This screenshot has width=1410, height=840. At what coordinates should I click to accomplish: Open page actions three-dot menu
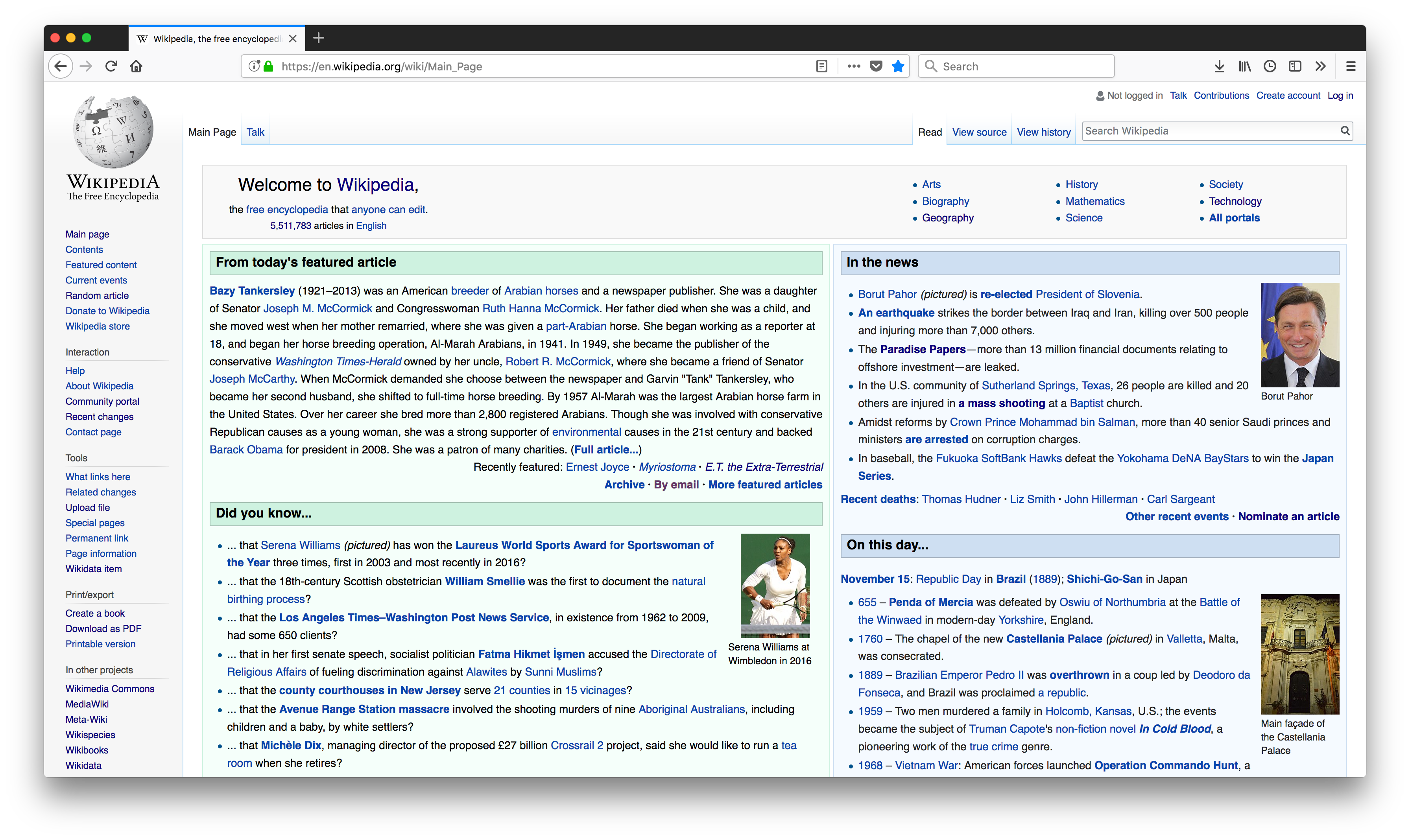pyautogui.click(x=853, y=66)
